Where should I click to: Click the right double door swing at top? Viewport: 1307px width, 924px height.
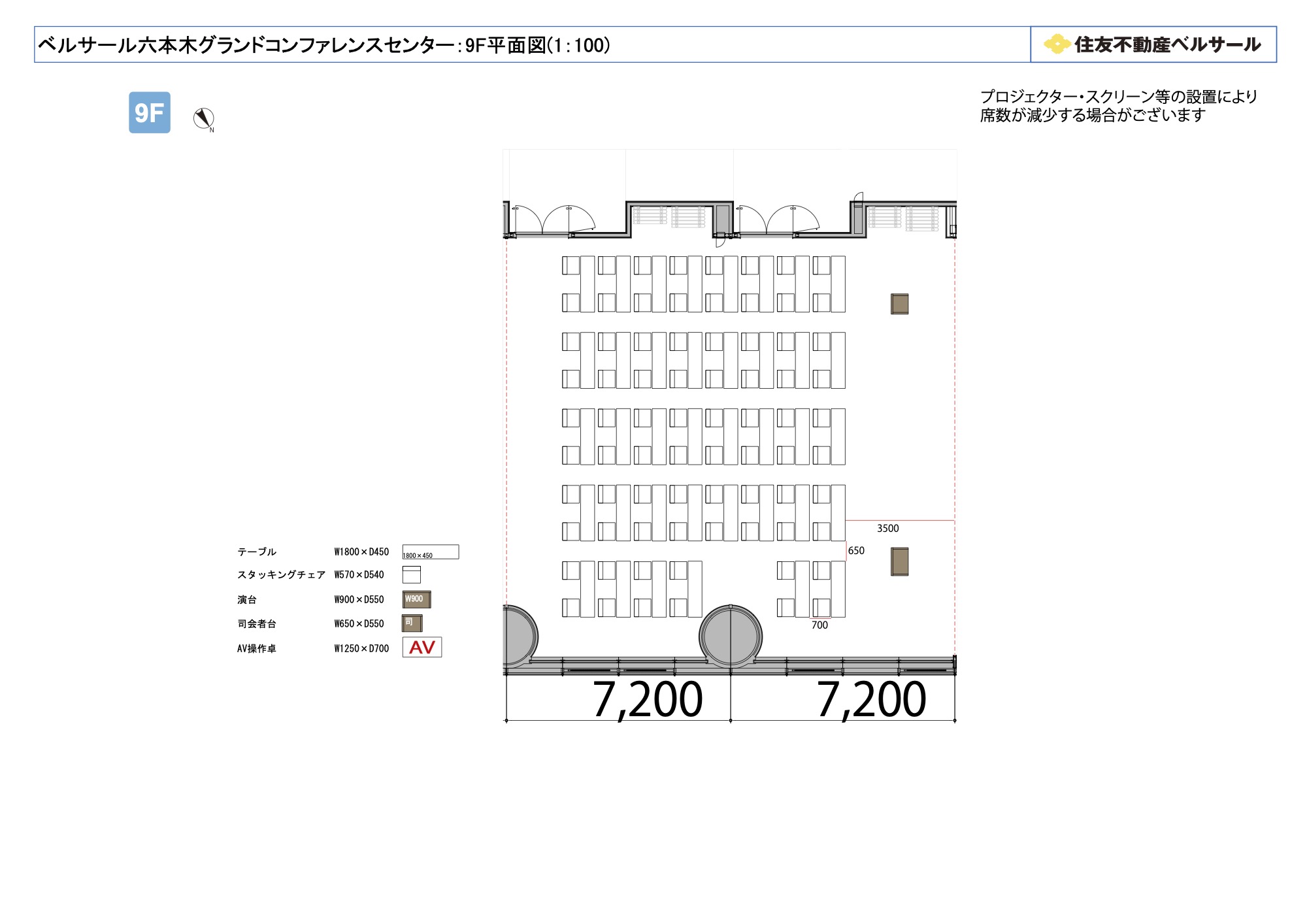coord(777,220)
